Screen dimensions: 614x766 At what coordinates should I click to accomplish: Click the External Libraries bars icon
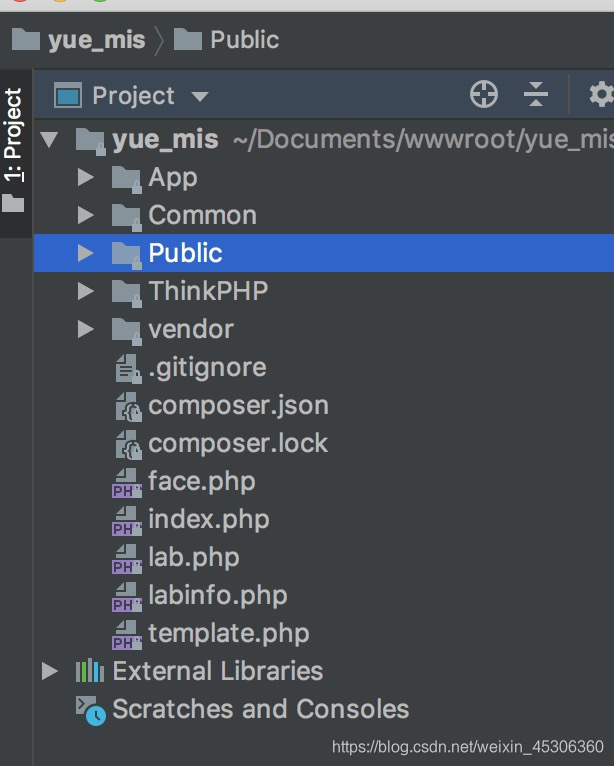tap(90, 671)
